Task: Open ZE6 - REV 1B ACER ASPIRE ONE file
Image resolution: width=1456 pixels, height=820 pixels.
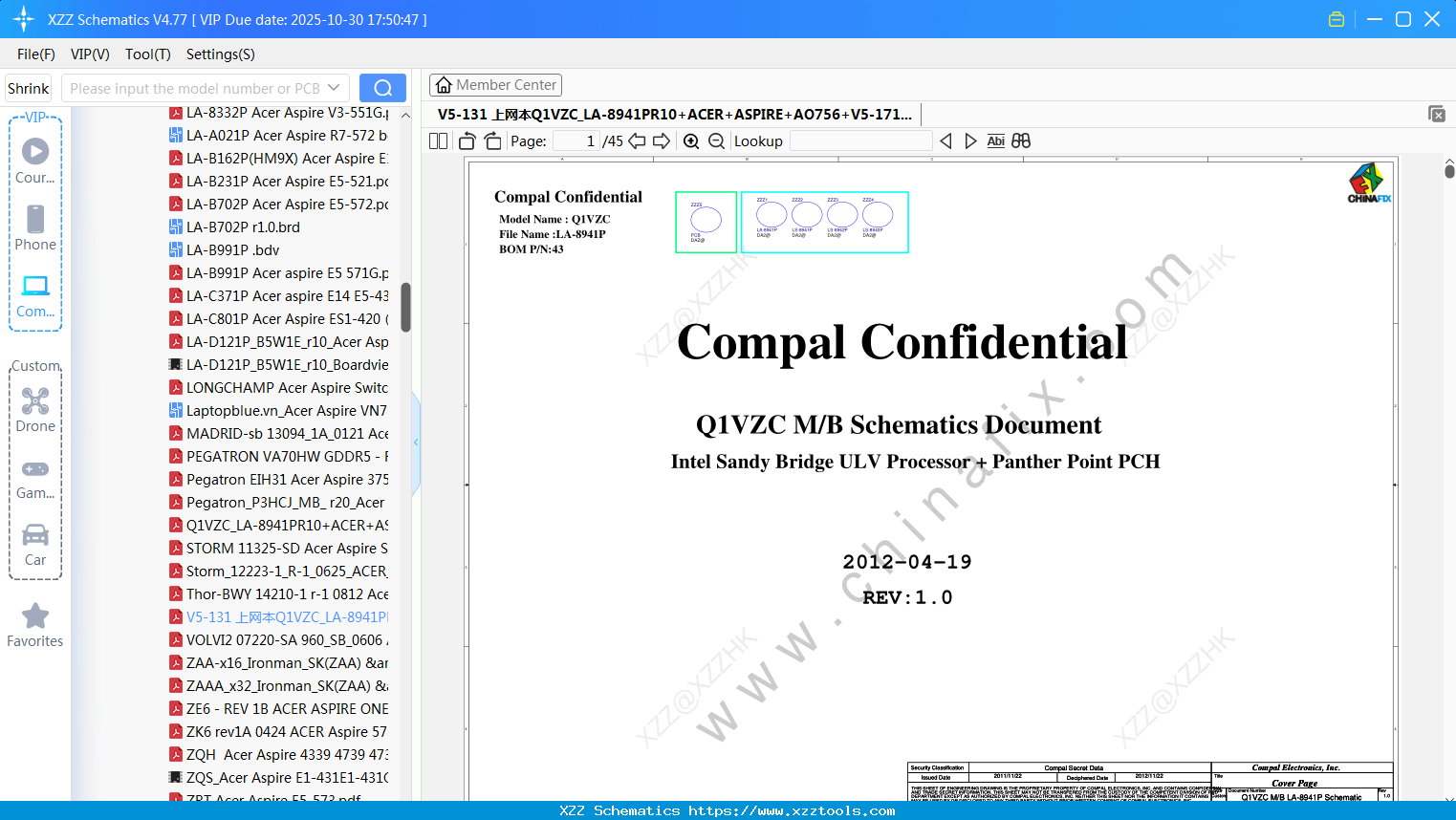Action: click(279, 709)
